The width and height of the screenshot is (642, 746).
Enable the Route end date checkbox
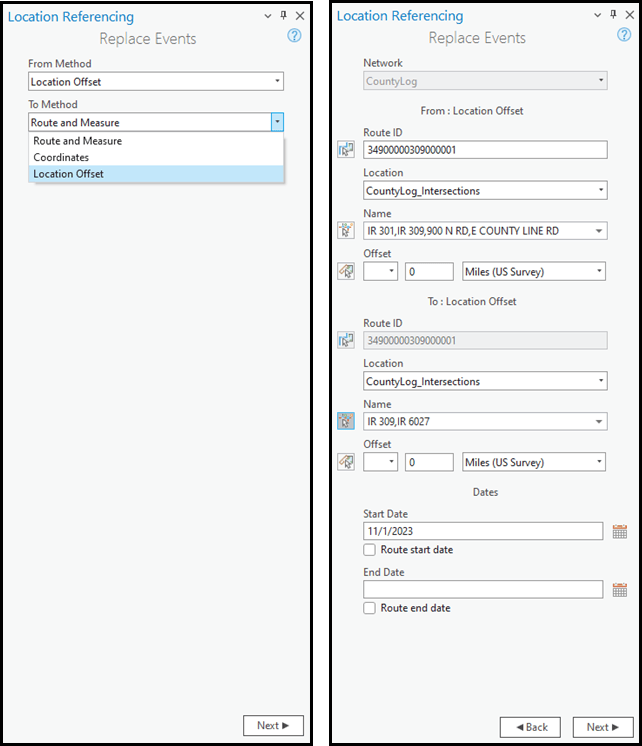(370, 608)
